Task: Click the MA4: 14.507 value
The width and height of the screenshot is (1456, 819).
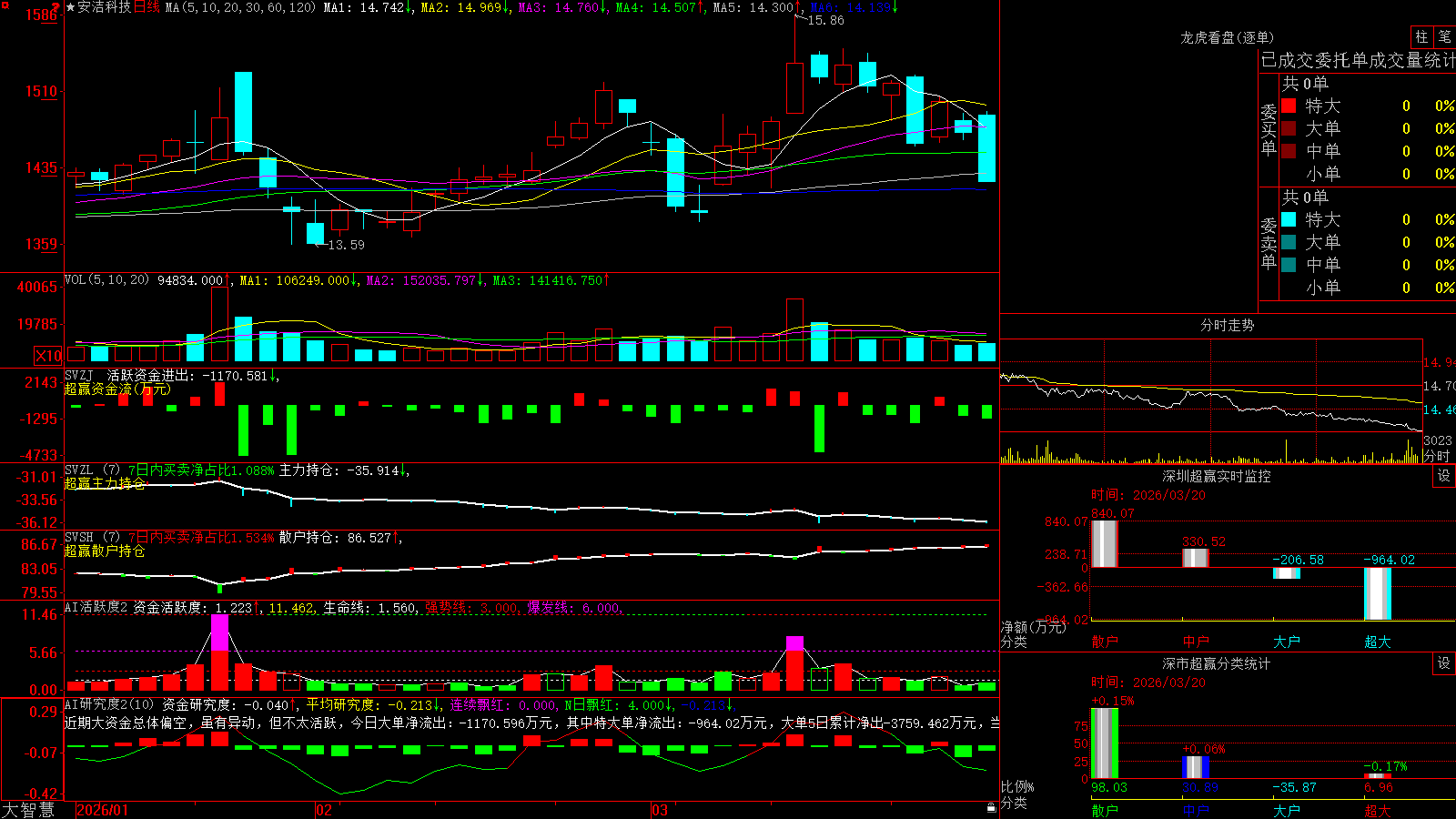Action: click(x=660, y=7)
